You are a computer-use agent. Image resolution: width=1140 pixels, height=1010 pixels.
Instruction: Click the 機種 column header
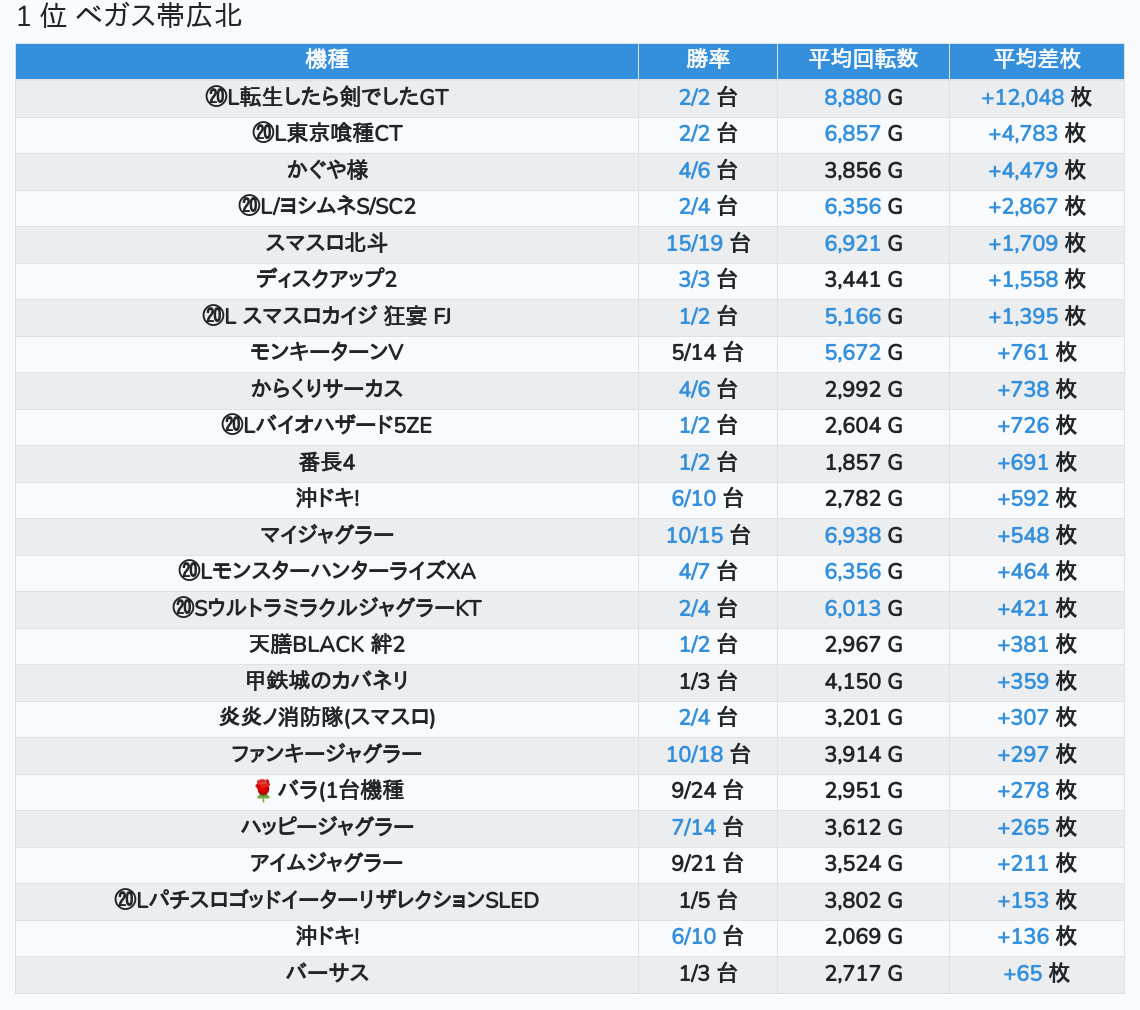coord(326,59)
